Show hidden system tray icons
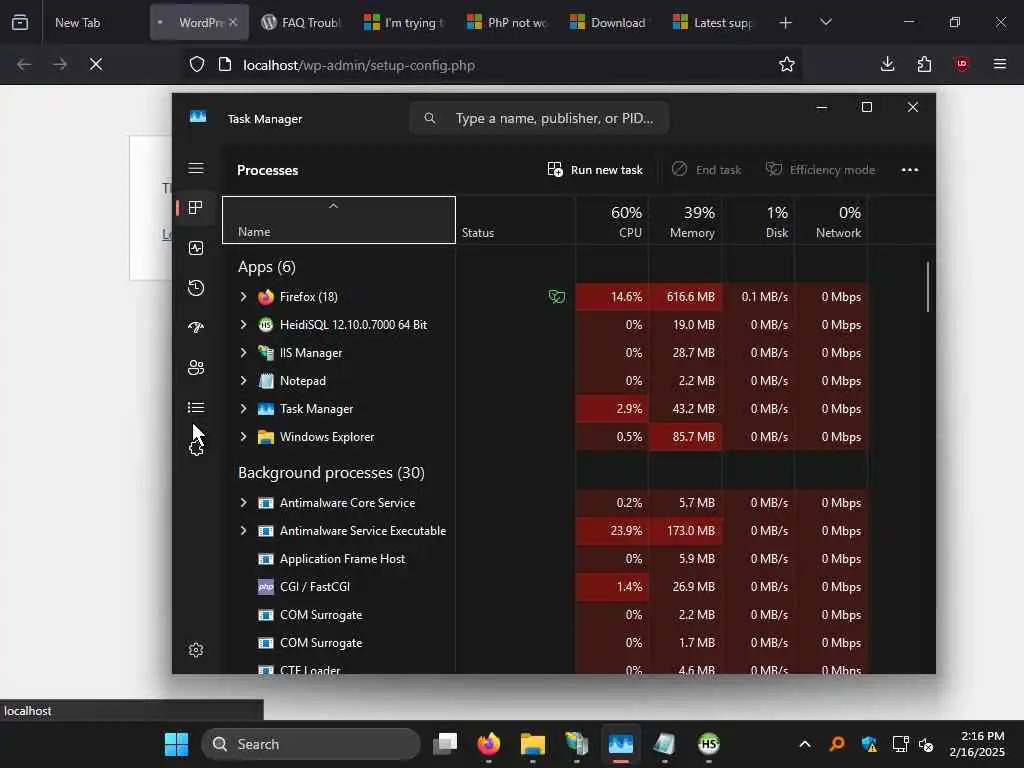The image size is (1024, 768). [805, 744]
